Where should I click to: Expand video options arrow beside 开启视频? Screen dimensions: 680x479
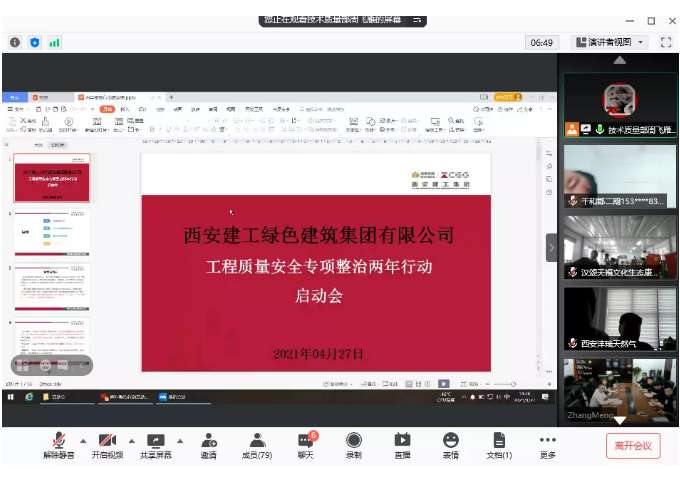(132, 441)
